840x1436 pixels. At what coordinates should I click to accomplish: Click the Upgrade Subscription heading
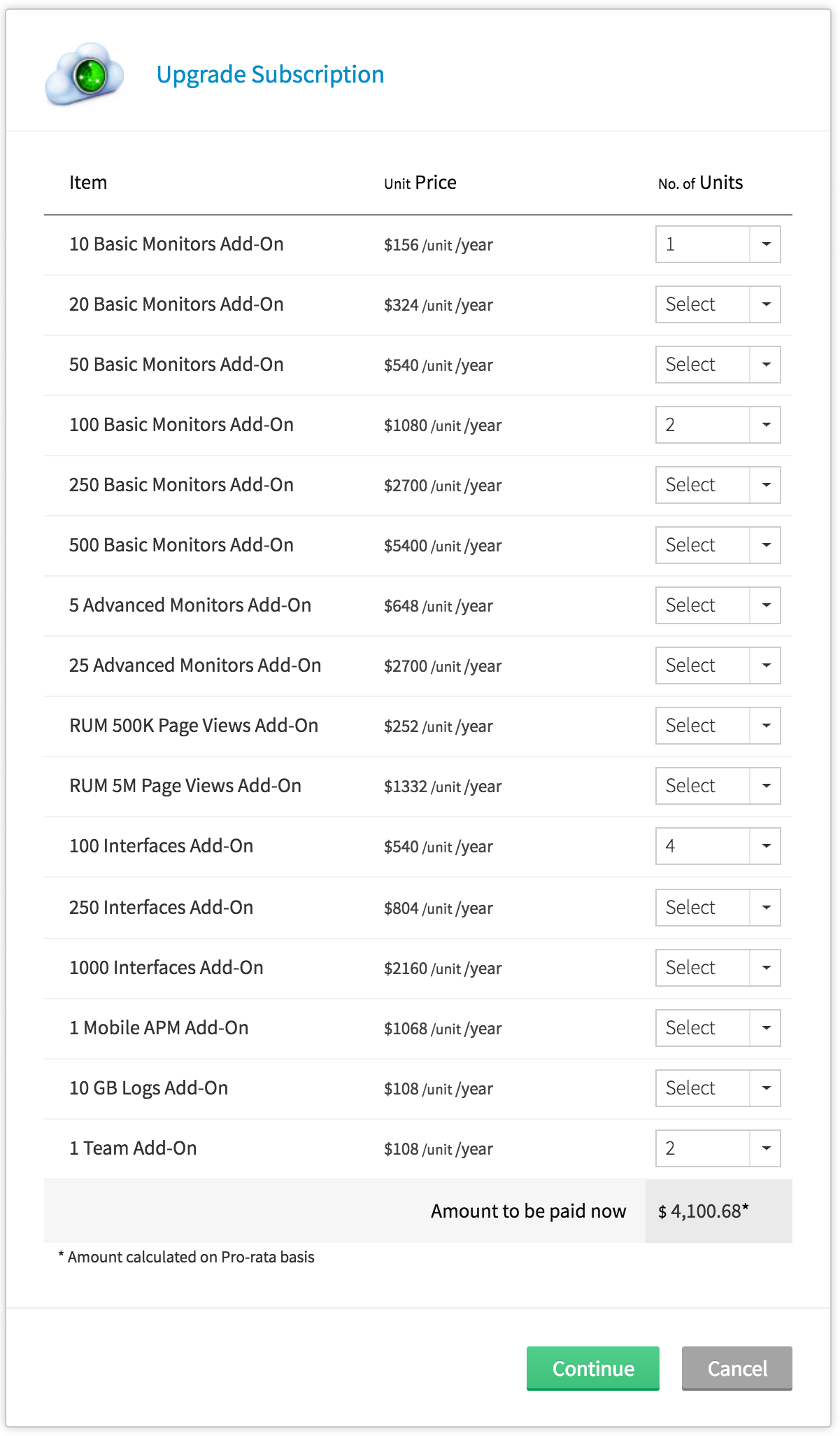[x=270, y=74]
